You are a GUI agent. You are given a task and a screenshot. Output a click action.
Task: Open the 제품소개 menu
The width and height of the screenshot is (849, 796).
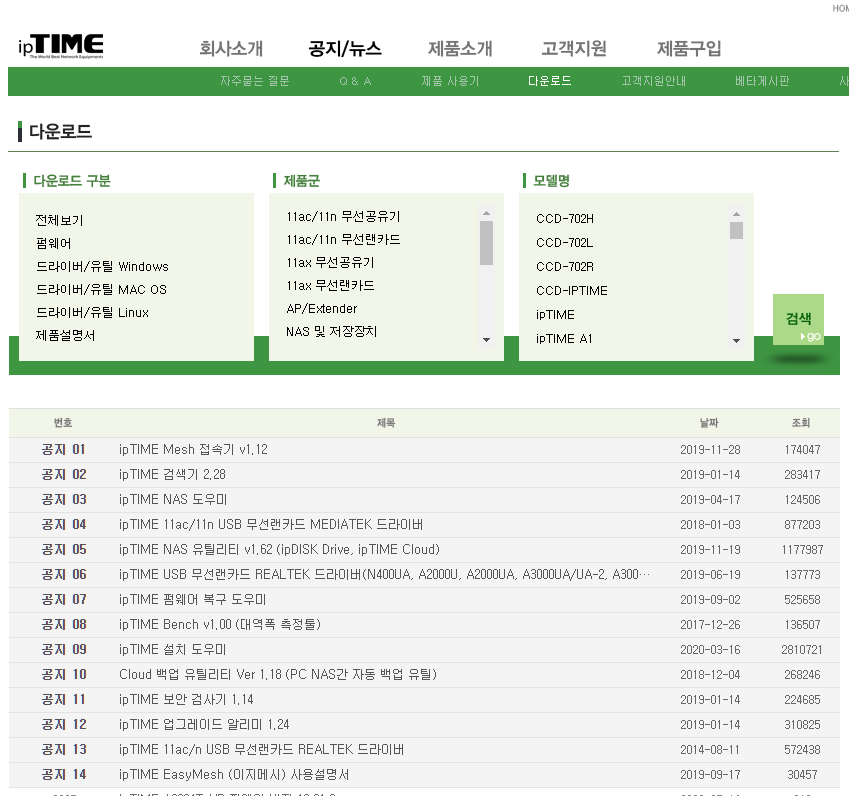pos(460,48)
